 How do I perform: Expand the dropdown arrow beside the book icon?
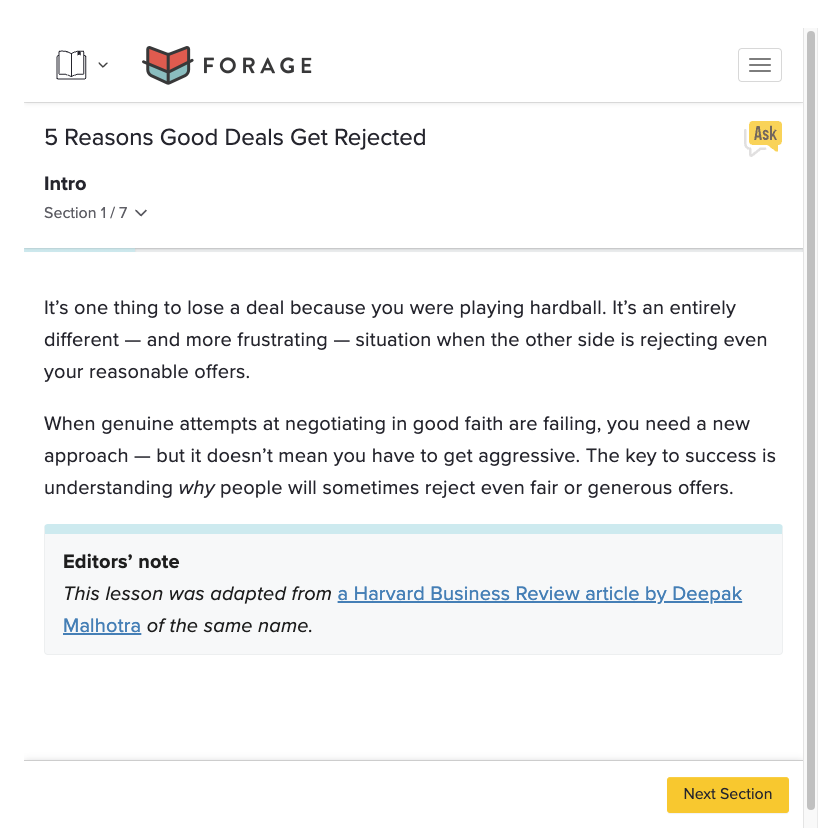(x=103, y=66)
